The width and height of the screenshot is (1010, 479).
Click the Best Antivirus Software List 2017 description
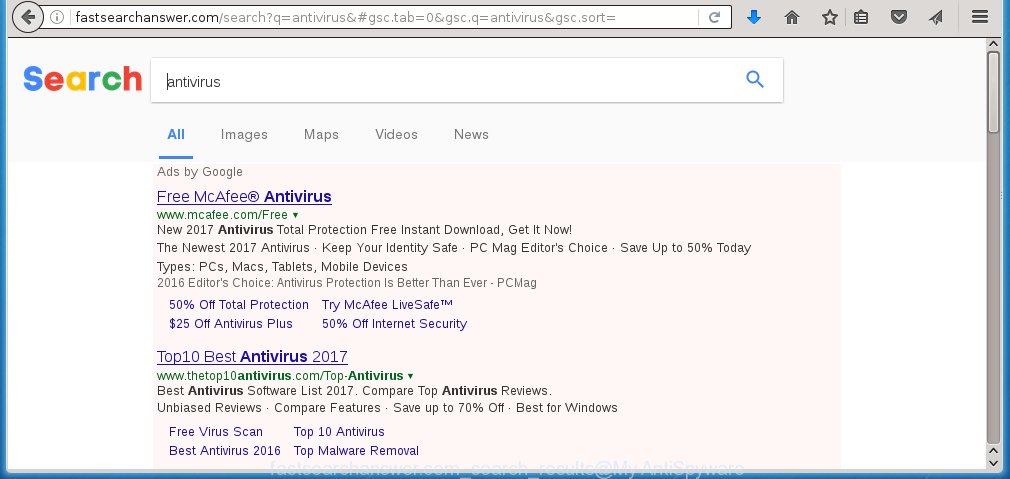coord(354,391)
